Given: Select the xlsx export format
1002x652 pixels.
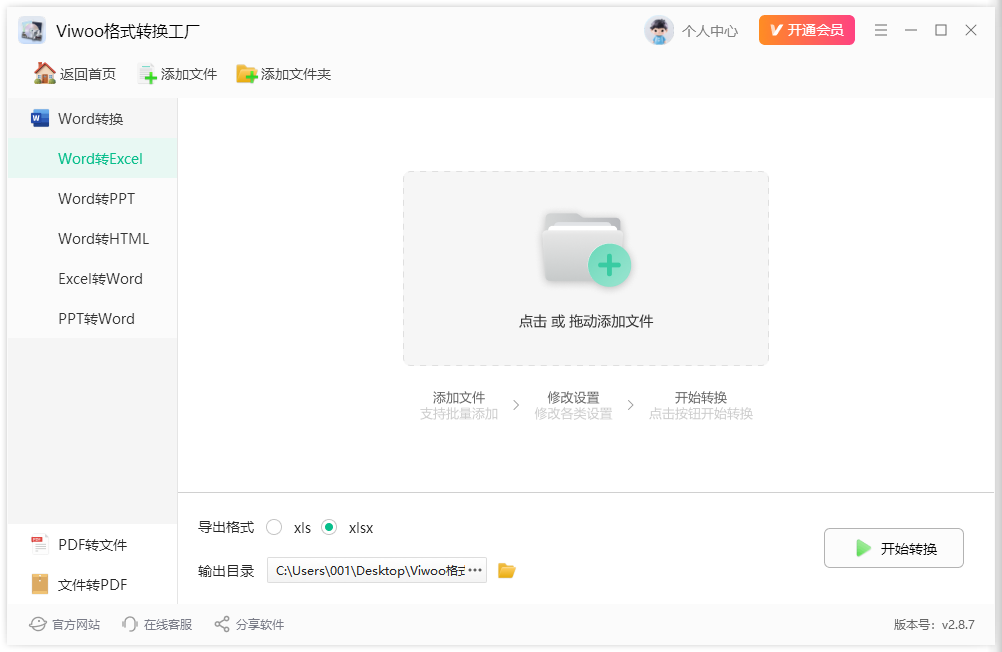Looking at the screenshot, I should click(x=329, y=527).
